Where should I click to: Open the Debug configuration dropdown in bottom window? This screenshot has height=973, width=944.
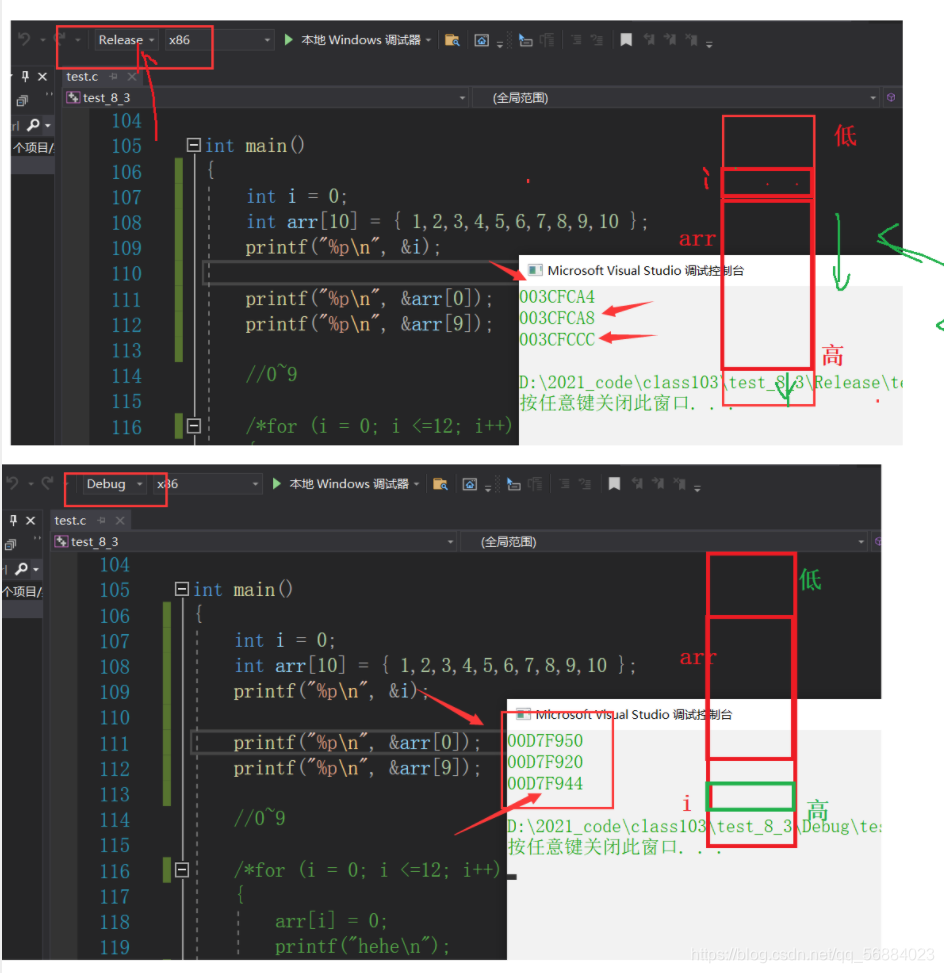(114, 483)
